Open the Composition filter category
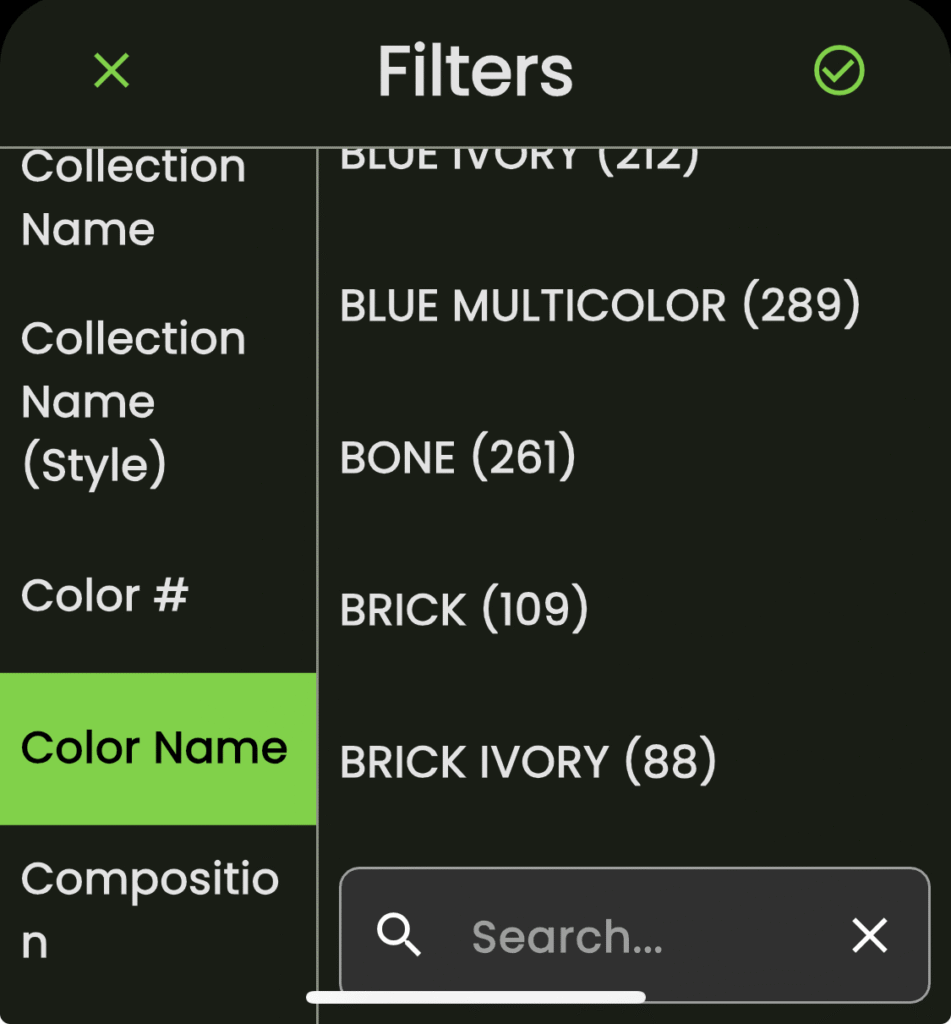The image size is (951, 1024). point(150,910)
